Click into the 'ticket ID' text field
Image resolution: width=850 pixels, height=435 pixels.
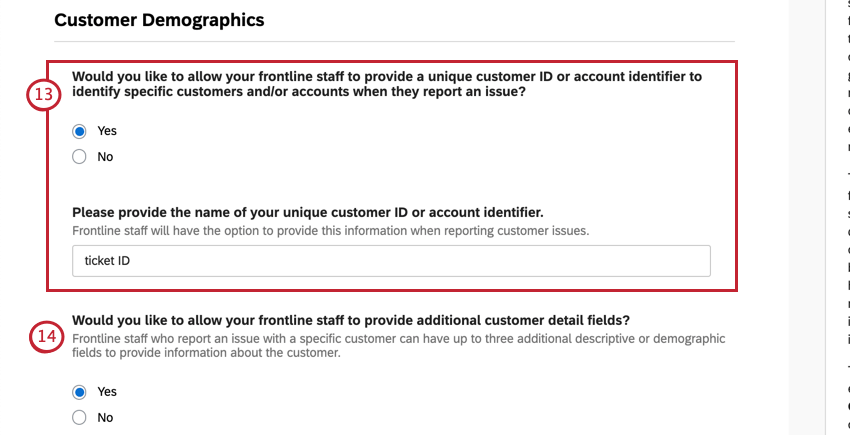(391, 261)
